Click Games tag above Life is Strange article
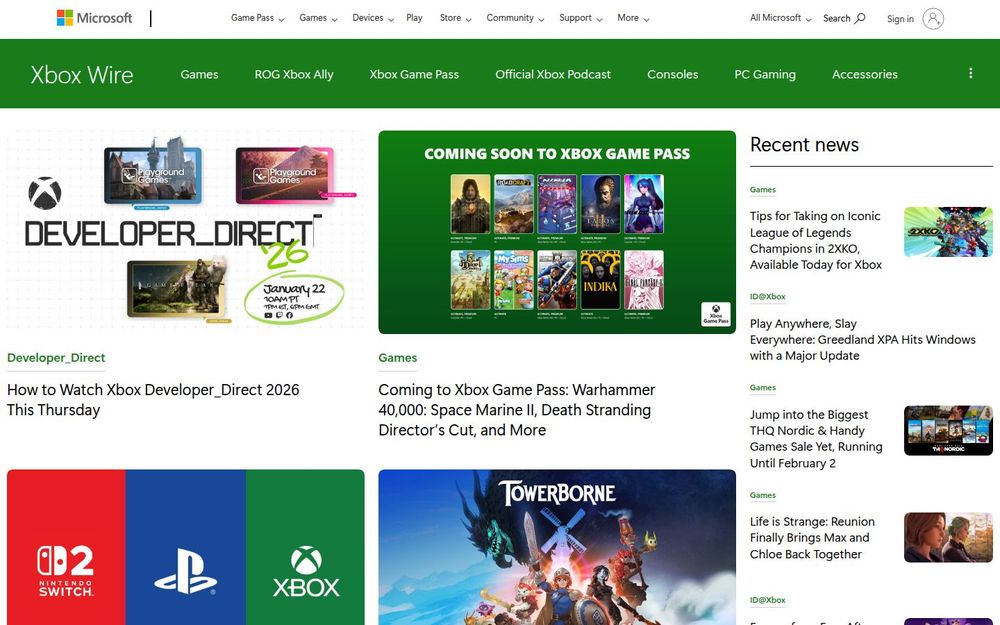1000x625 pixels. click(762, 495)
